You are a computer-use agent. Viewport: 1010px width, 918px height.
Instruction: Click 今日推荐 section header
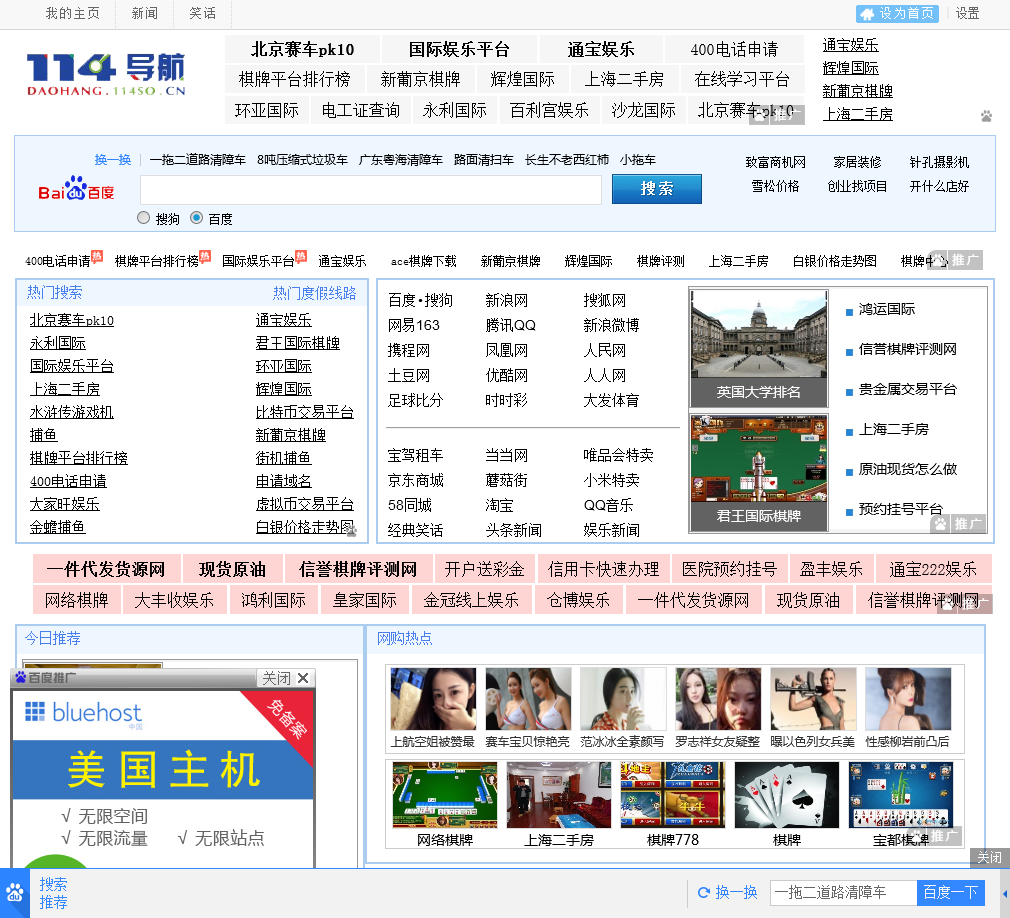point(53,638)
